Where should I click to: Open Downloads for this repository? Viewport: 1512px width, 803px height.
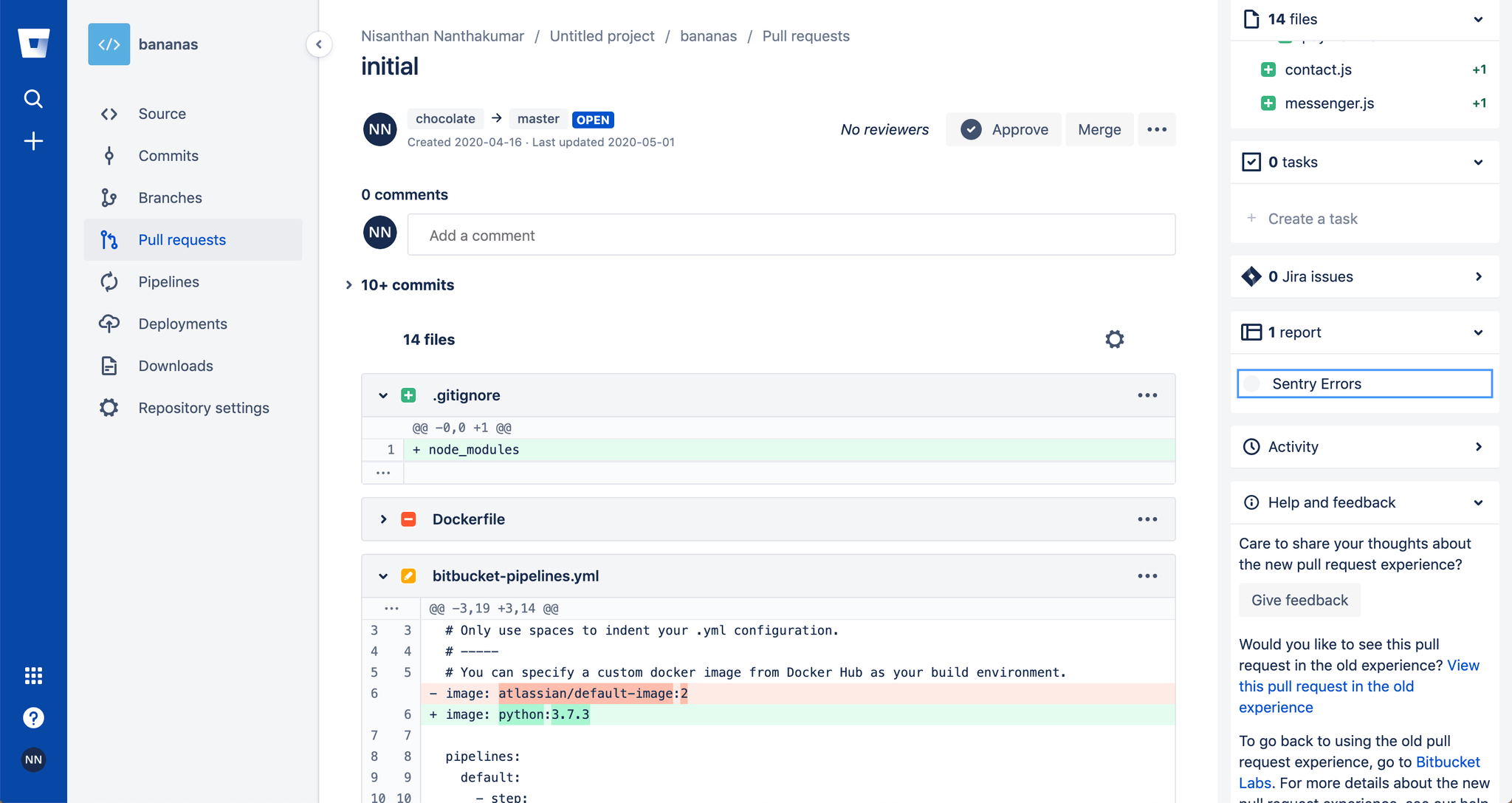click(x=175, y=365)
